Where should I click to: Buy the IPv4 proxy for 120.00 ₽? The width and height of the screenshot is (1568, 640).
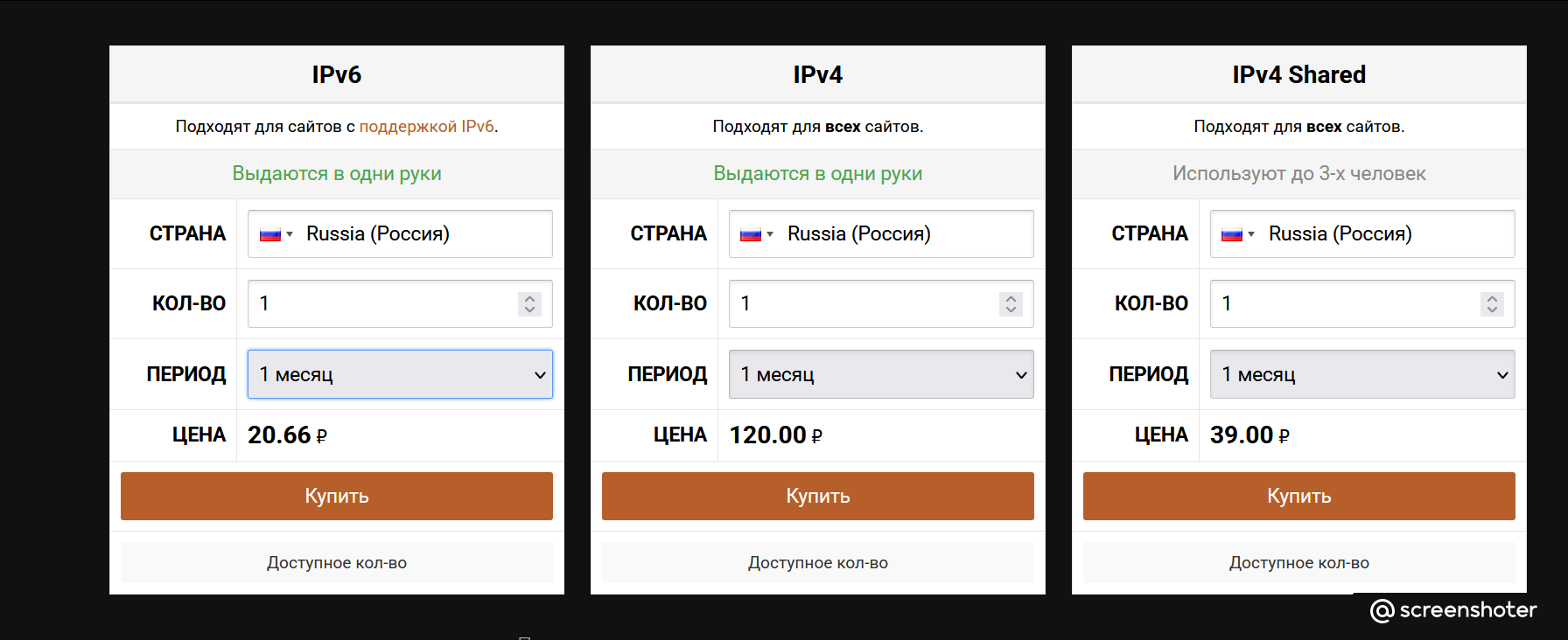[x=817, y=497]
